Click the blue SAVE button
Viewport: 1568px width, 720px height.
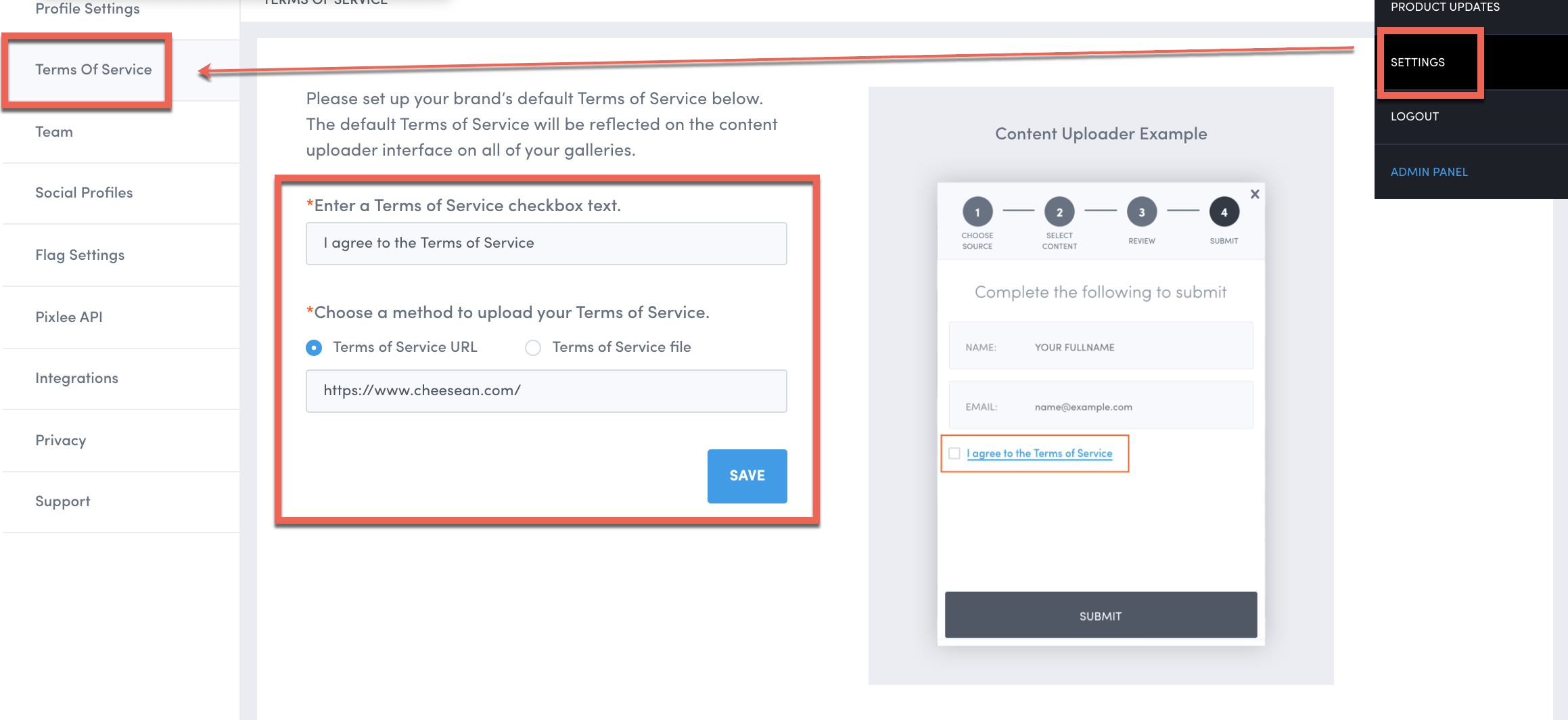click(747, 476)
